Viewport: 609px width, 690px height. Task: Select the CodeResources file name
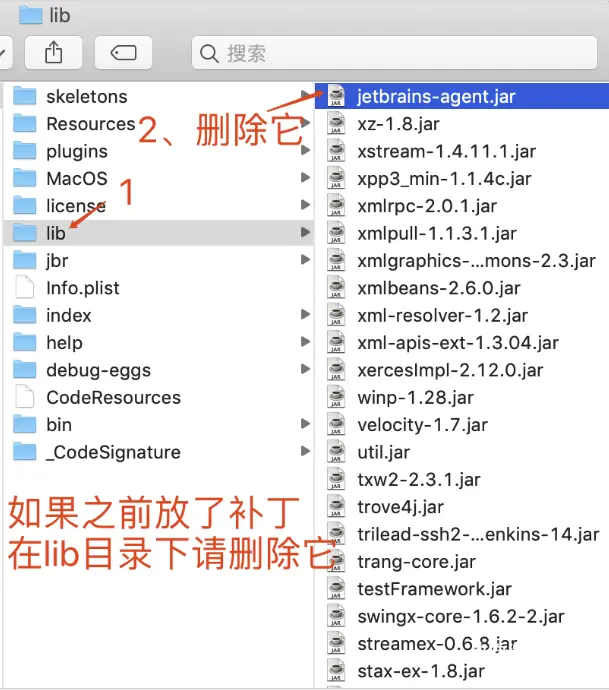[x=114, y=397]
